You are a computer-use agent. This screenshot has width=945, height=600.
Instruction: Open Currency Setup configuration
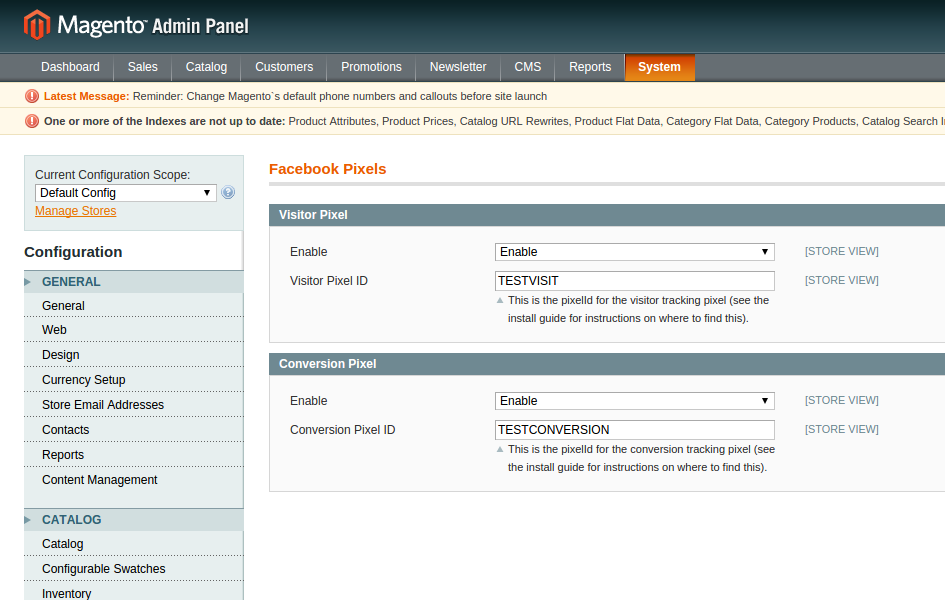(x=134, y=380)
